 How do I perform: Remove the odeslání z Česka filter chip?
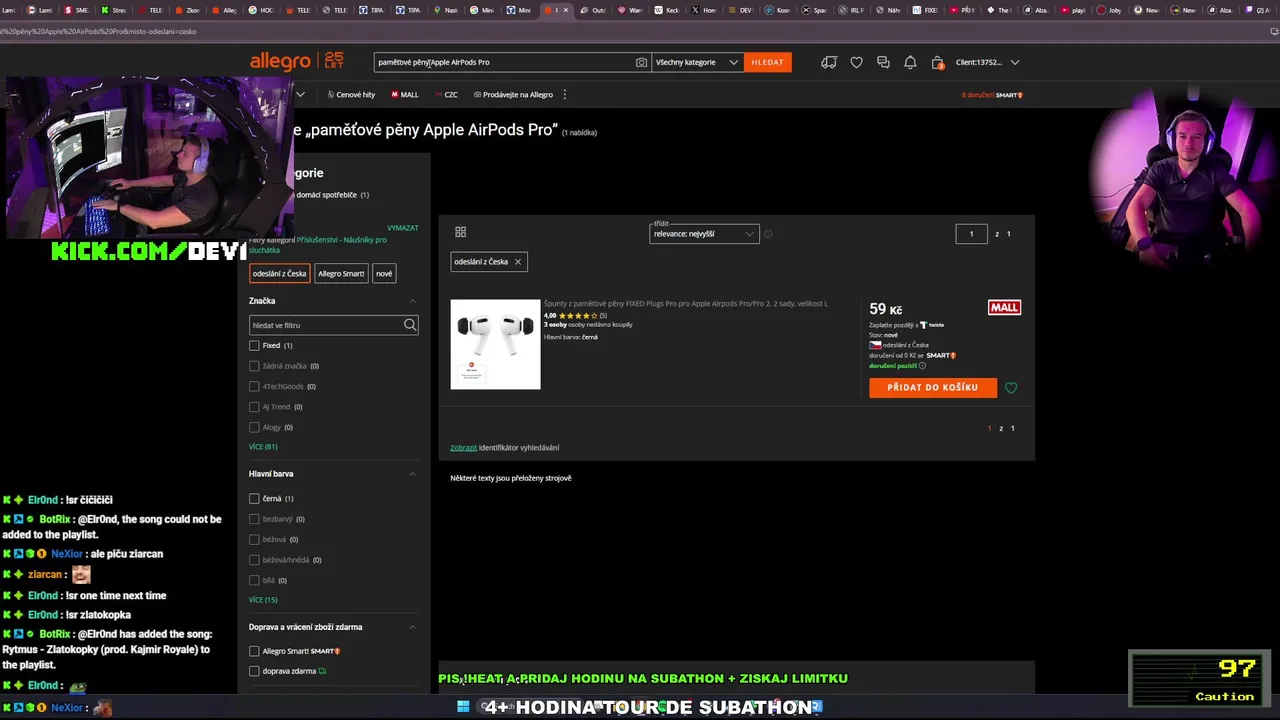coord(518,262)
